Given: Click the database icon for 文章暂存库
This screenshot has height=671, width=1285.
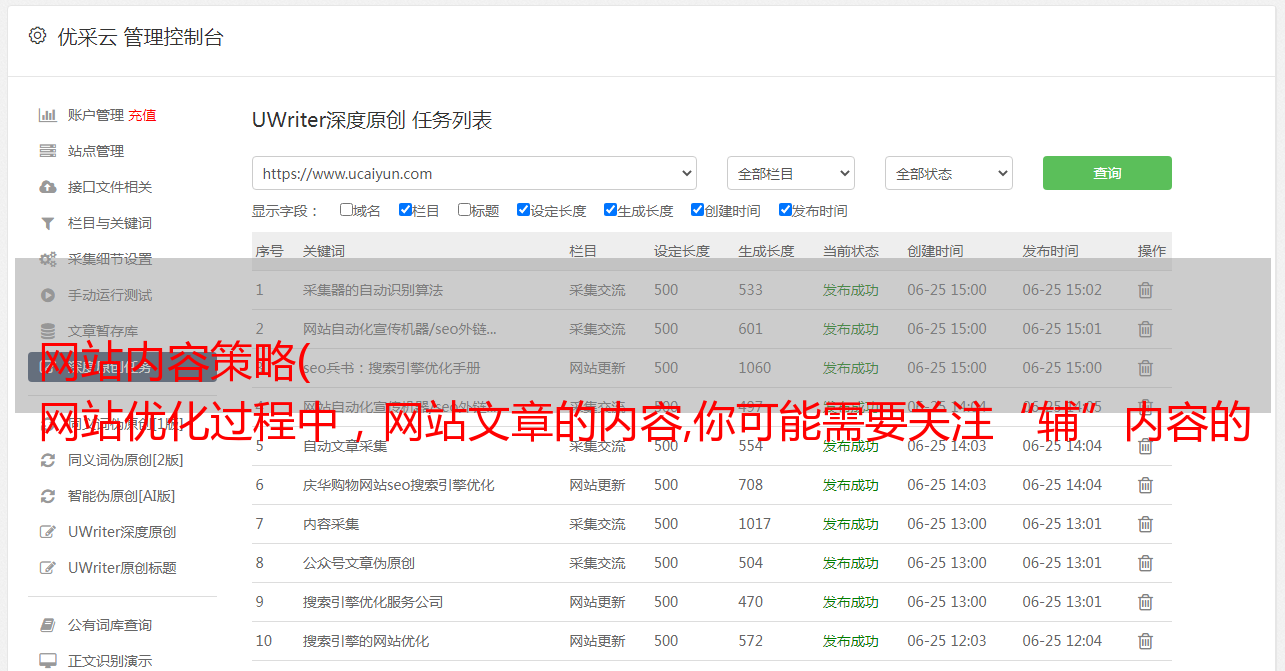Looking at the screenshot, I should (47, 331).
